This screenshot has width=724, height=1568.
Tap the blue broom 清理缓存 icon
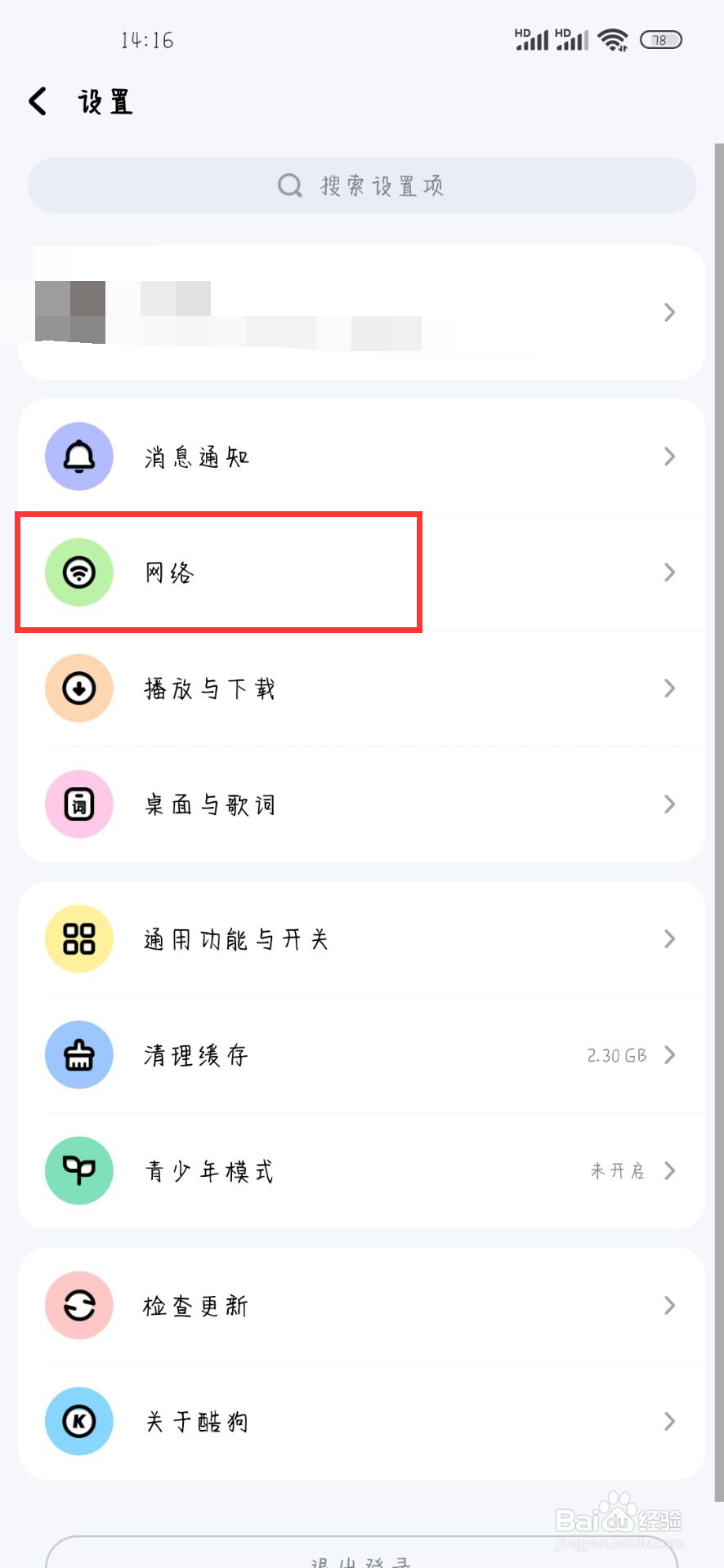pos(78,1055)
